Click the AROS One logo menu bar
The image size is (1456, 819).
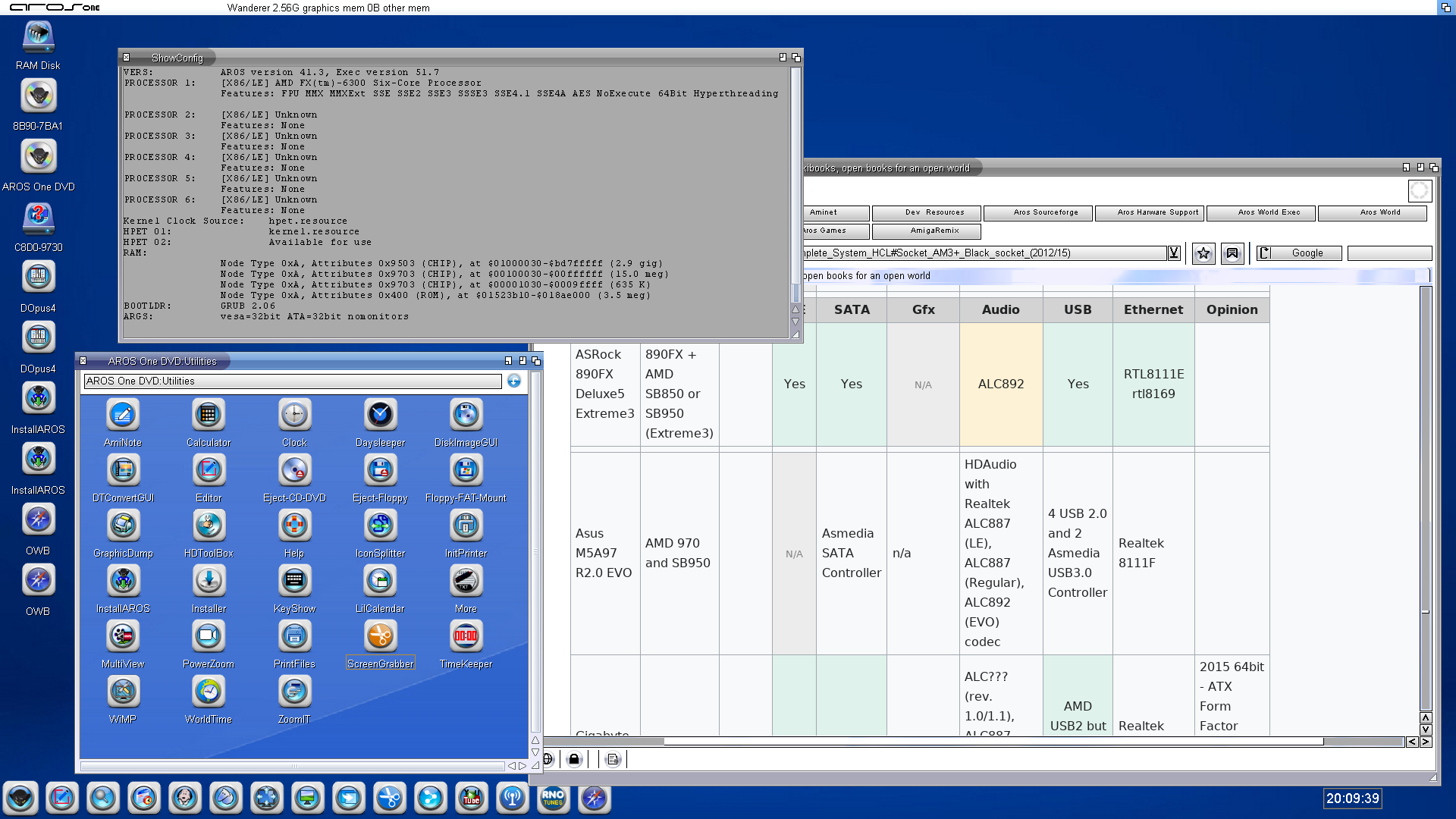pyautogui.click(x=55, y=8)
